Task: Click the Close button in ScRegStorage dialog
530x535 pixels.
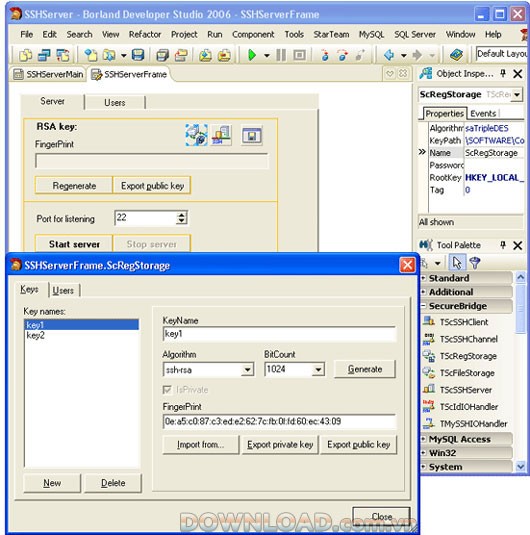Action: click(x=382, y=517)
